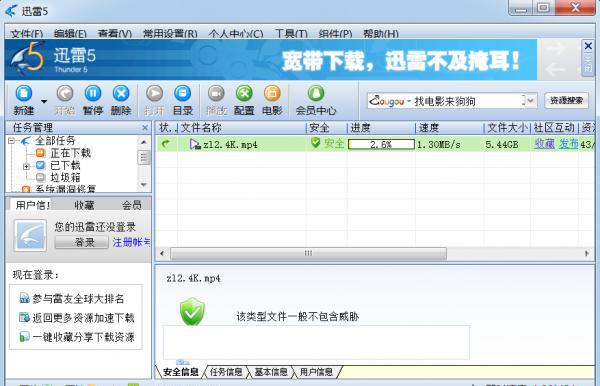Click 返回更多资源加速下载 link

point(83,318)
